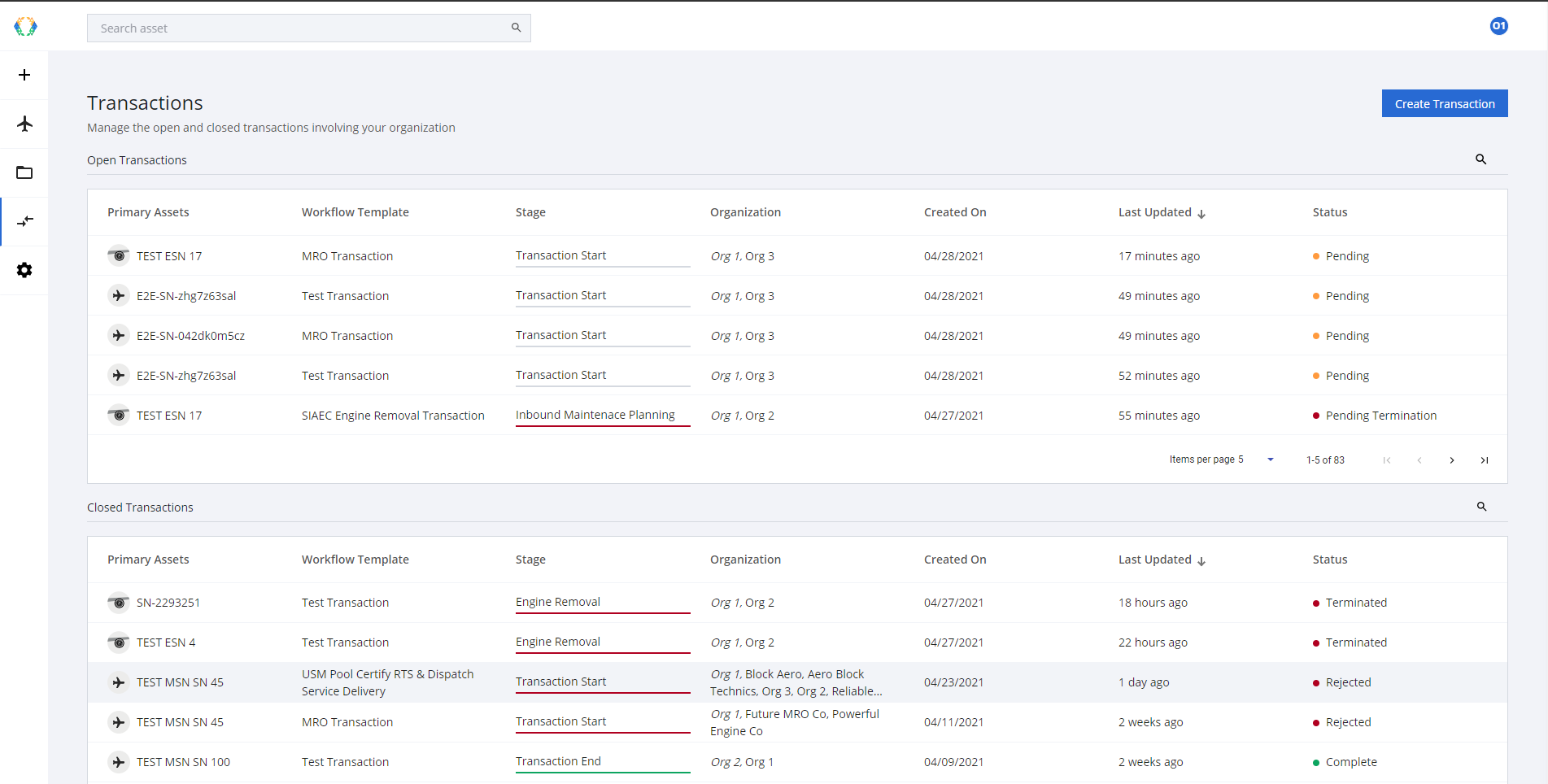The image size is (1548, 784).
Task: Jump to last page of open transactions
Action: (x=1484, y=460)
